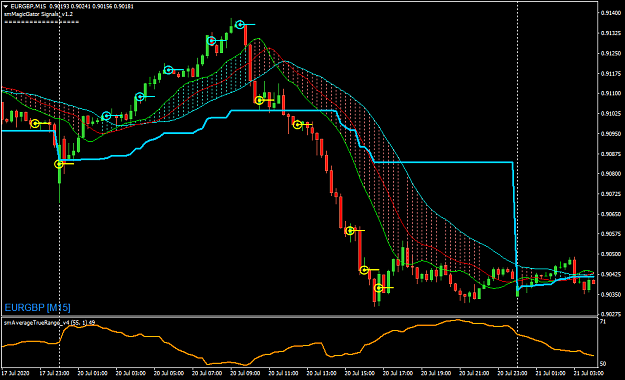This screenshot has height=380, width=625.
Task: Click ATR subwindow scale value 50
Action: [x=603, y=364]
